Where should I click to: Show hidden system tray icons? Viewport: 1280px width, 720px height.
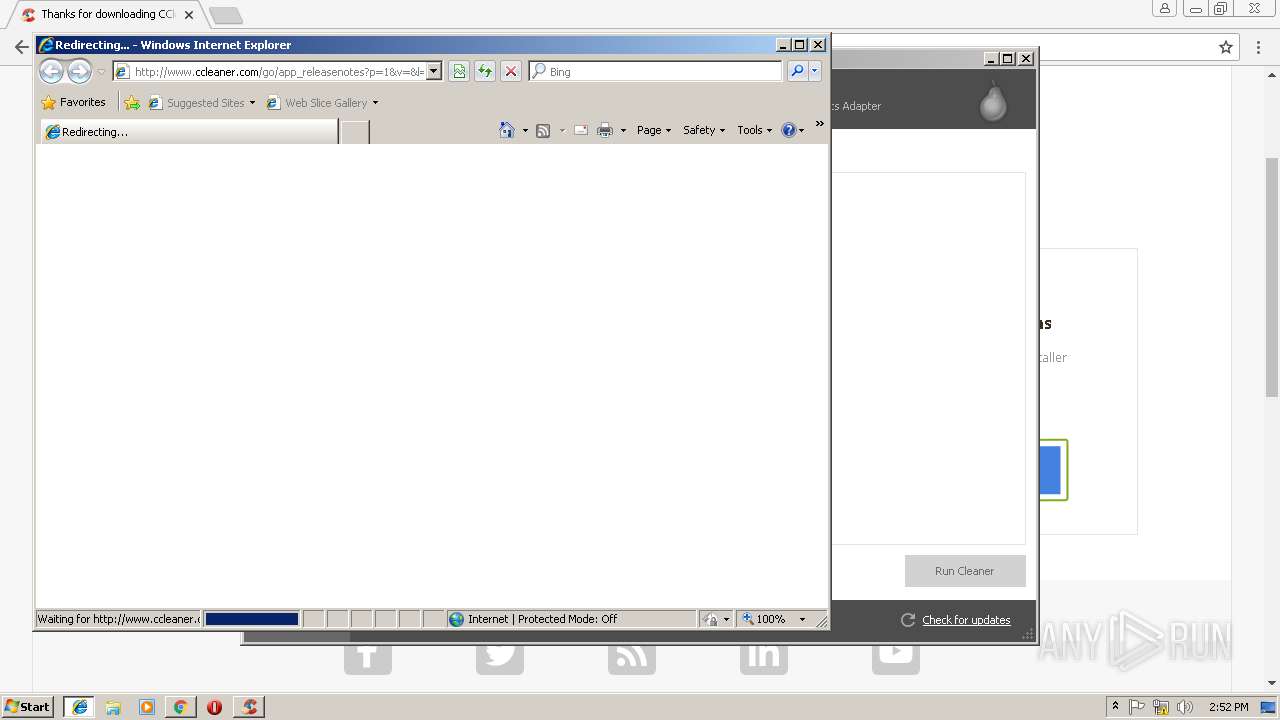pos(1116,707)
